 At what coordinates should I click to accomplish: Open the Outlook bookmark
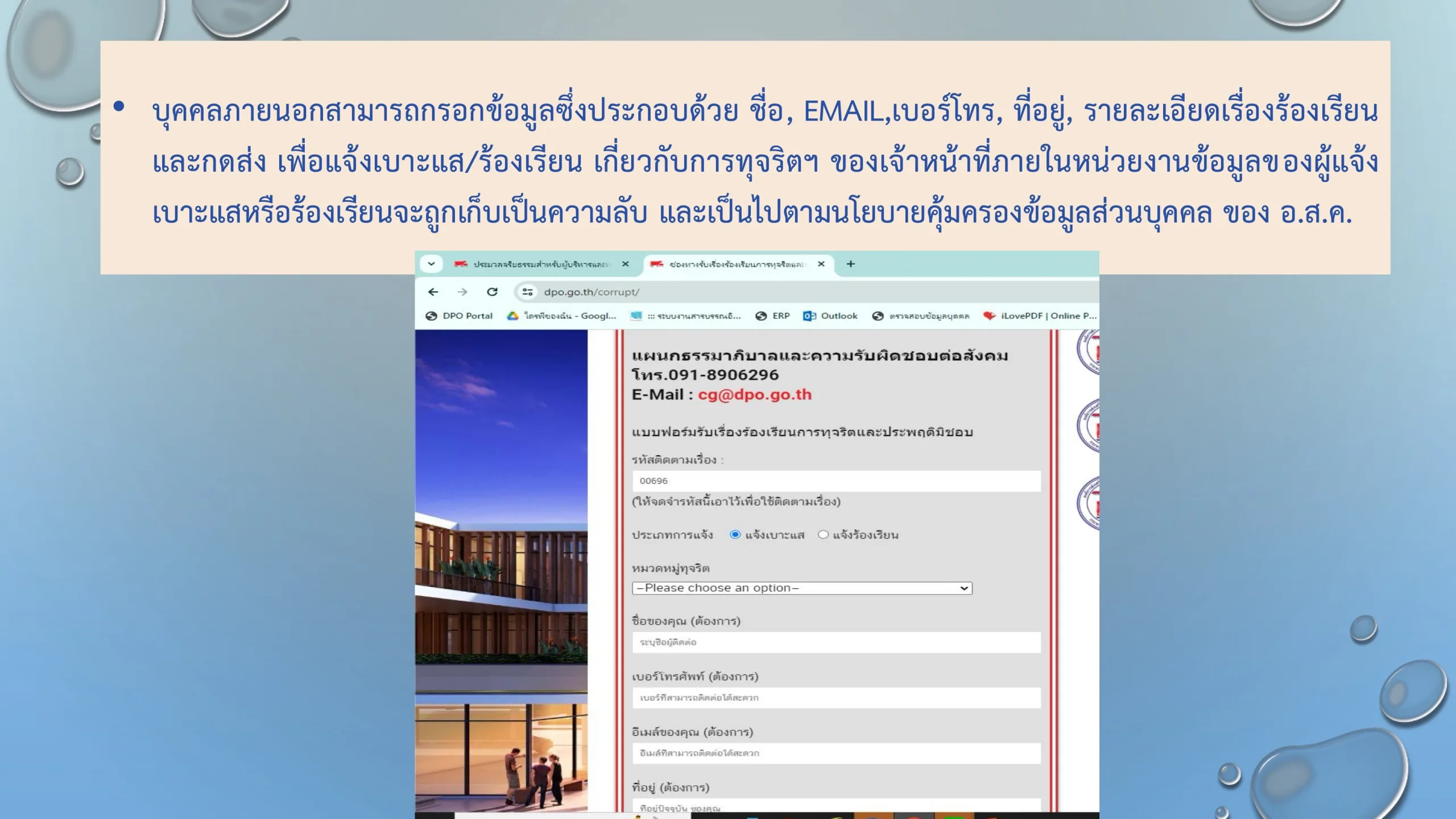pos(830,316)
